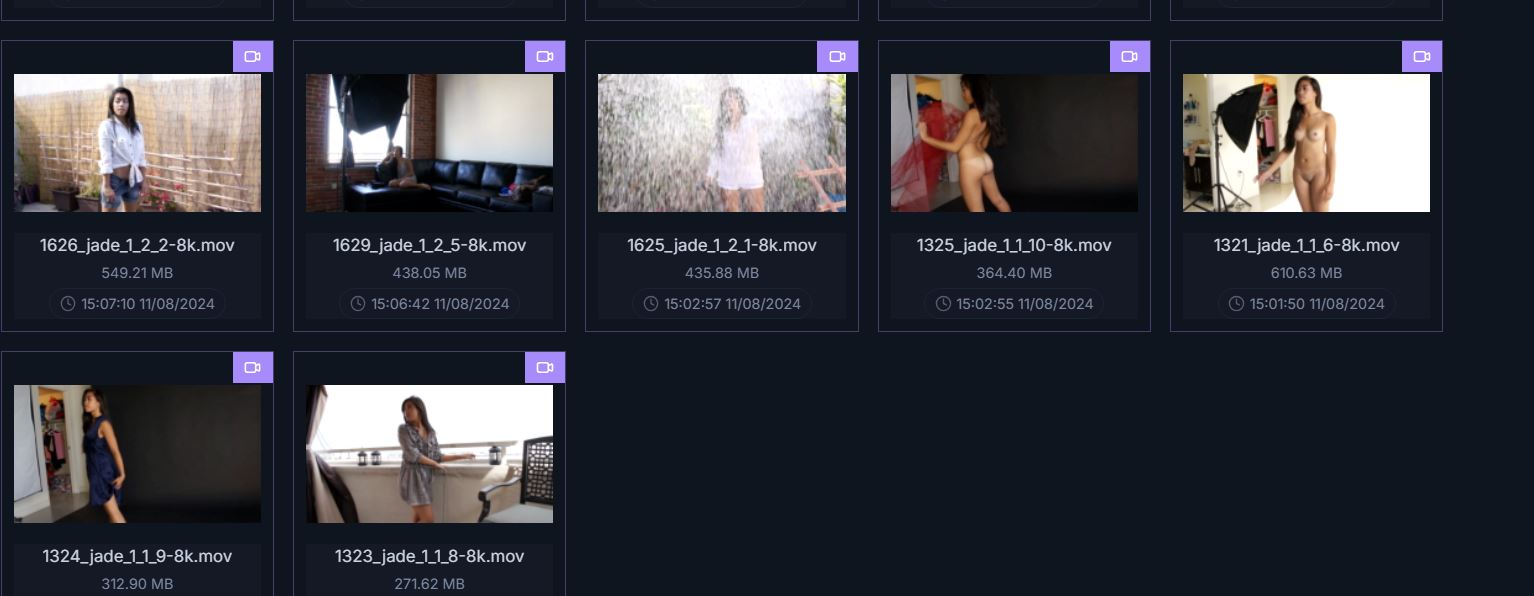Open thumbnail of 1625_jade_1_2_1-8k.mov
Viewport: 1534px width, 596px height.
click(x=722, y=143)
